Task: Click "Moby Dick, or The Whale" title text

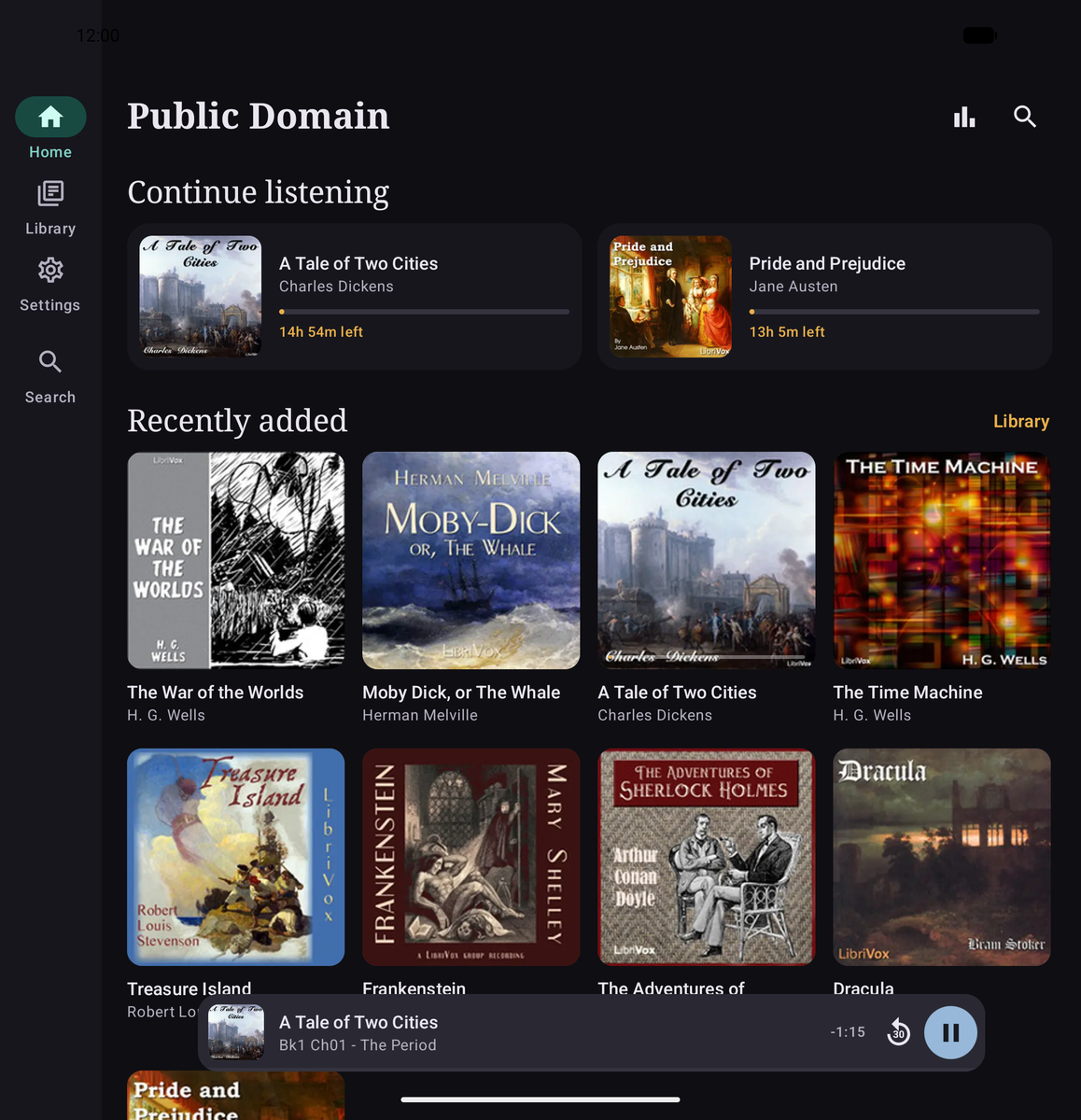Action: coord(461,693)
